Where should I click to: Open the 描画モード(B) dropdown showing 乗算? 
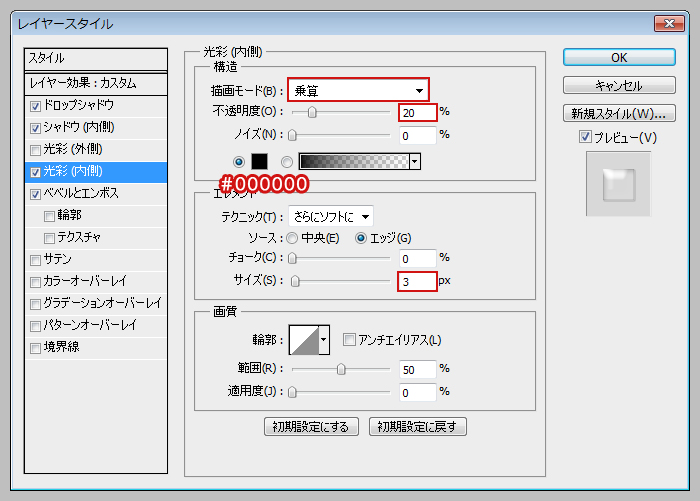358,90
